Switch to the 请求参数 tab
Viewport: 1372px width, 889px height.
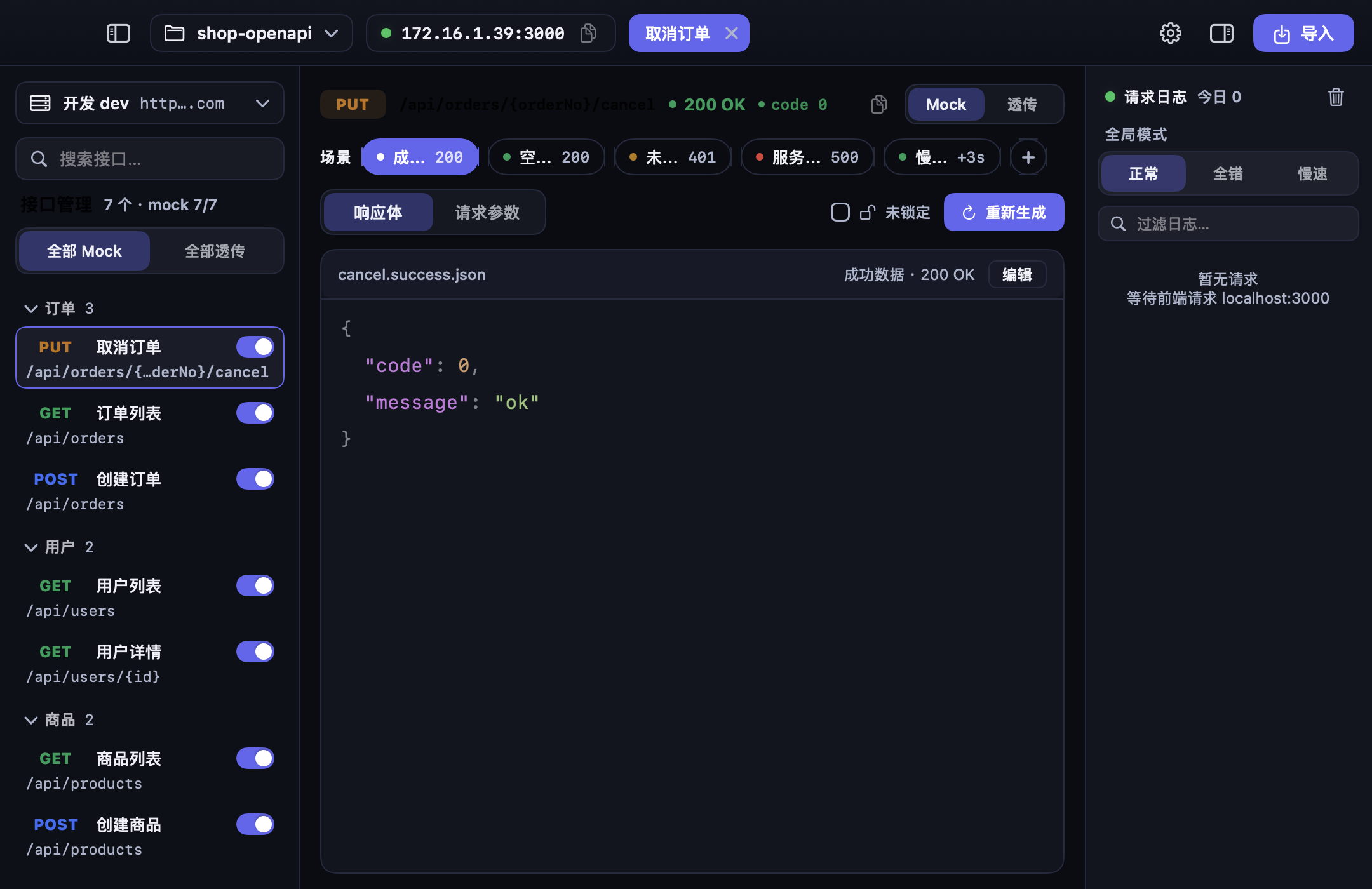point(488,212)
